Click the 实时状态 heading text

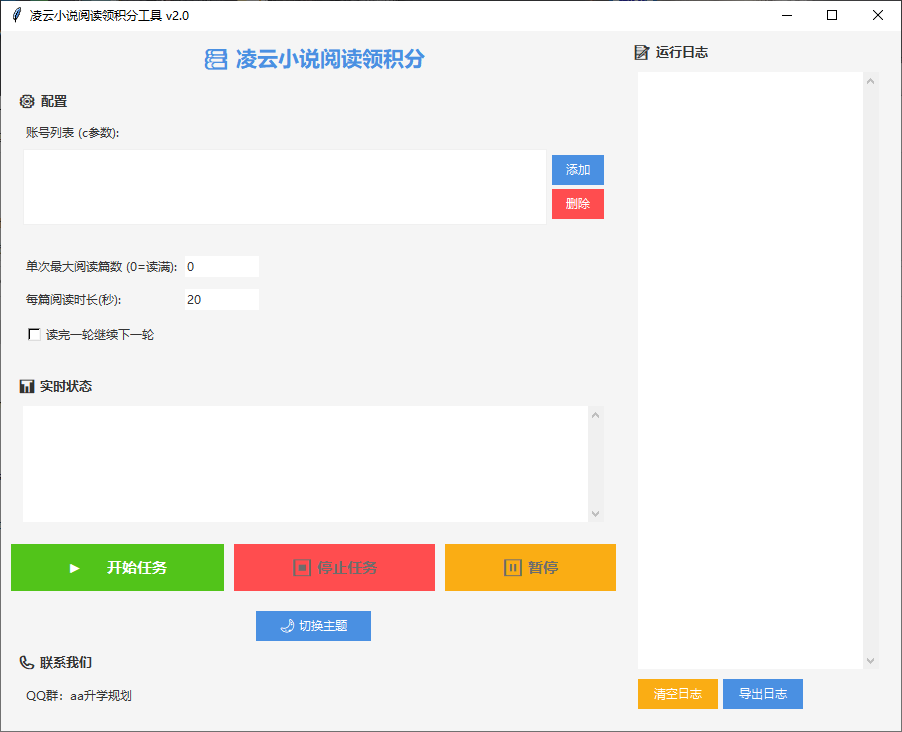(x=66, y=386)
